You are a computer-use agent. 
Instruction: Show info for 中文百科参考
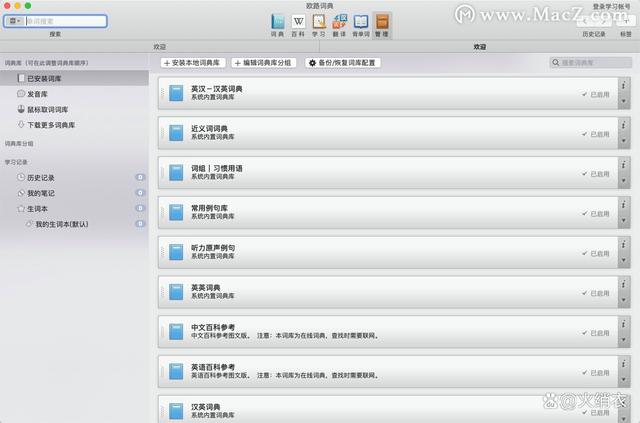click(624, 324)
